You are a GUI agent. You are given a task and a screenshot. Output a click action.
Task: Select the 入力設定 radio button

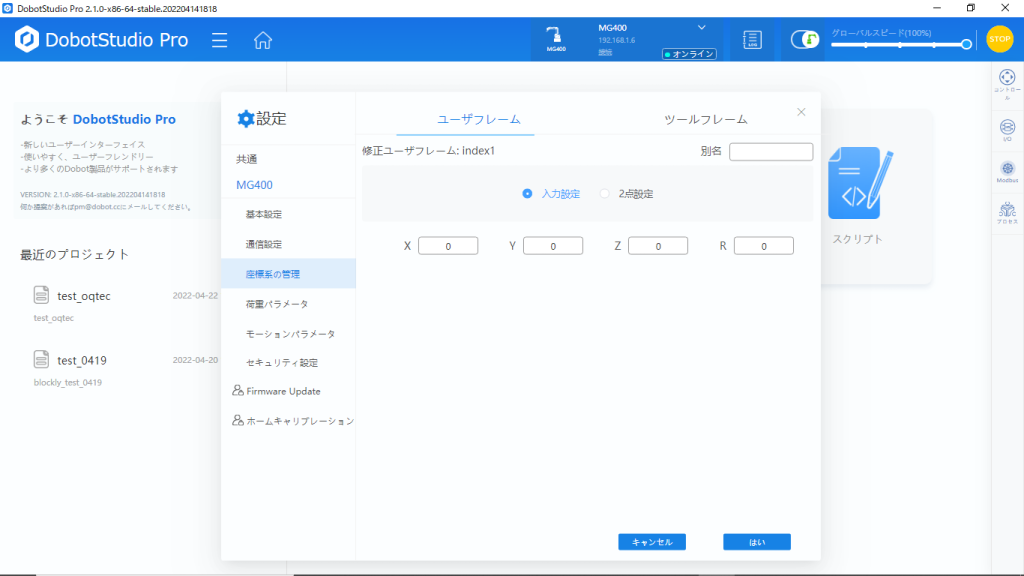point(527,194)
